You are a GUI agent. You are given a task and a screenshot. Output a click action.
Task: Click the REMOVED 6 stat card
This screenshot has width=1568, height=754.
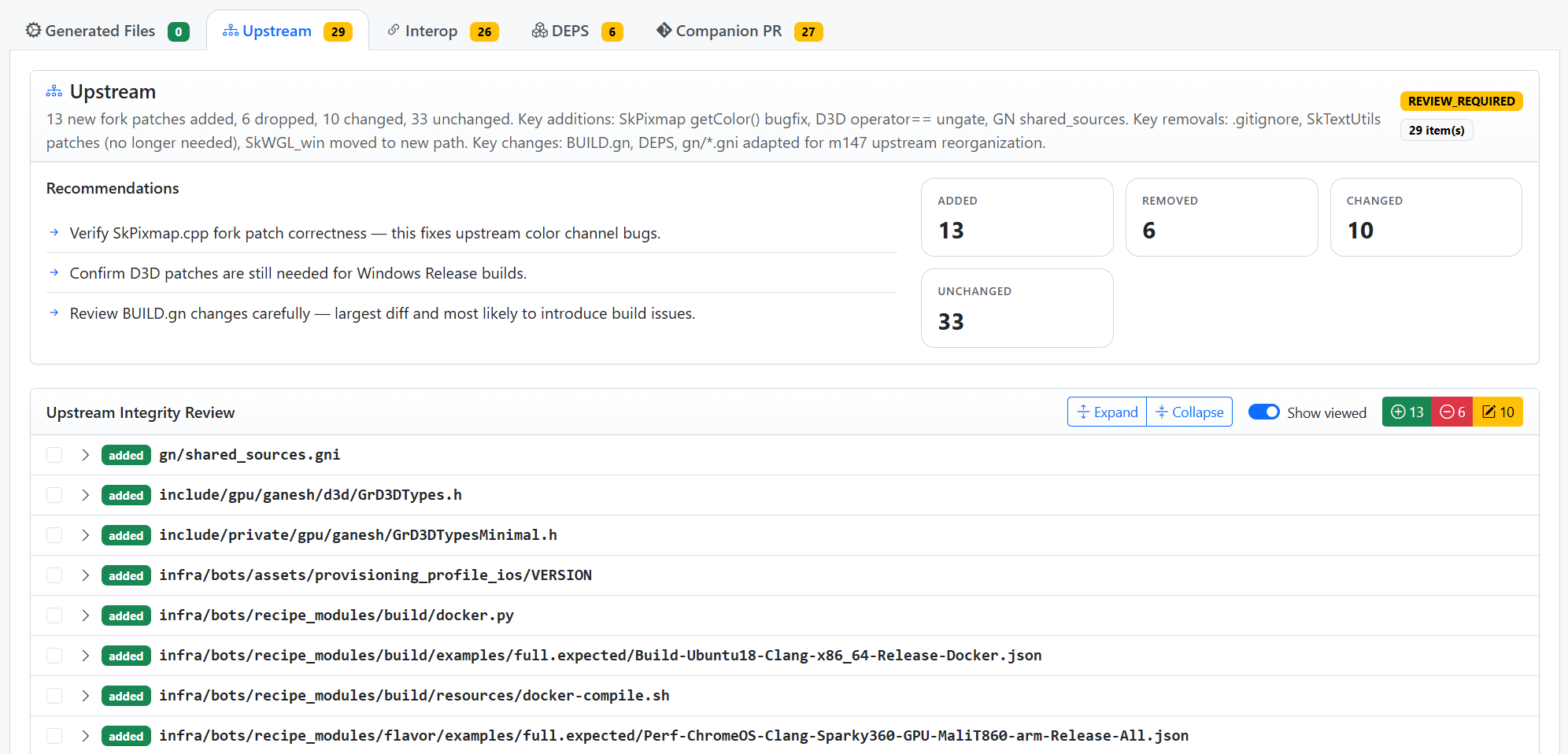[x=1222, y=217]
